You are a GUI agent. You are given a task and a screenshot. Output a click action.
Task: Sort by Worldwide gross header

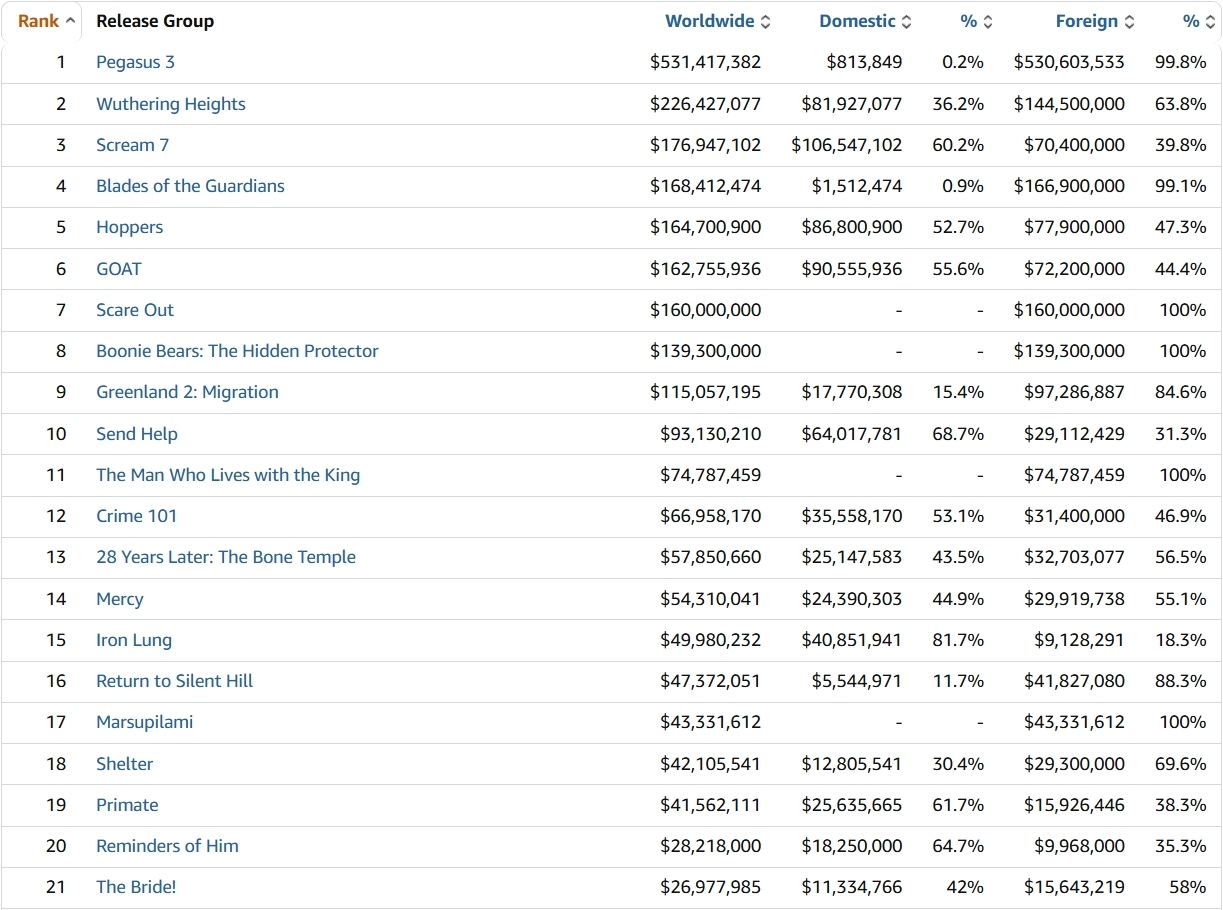tap(711, 21)
